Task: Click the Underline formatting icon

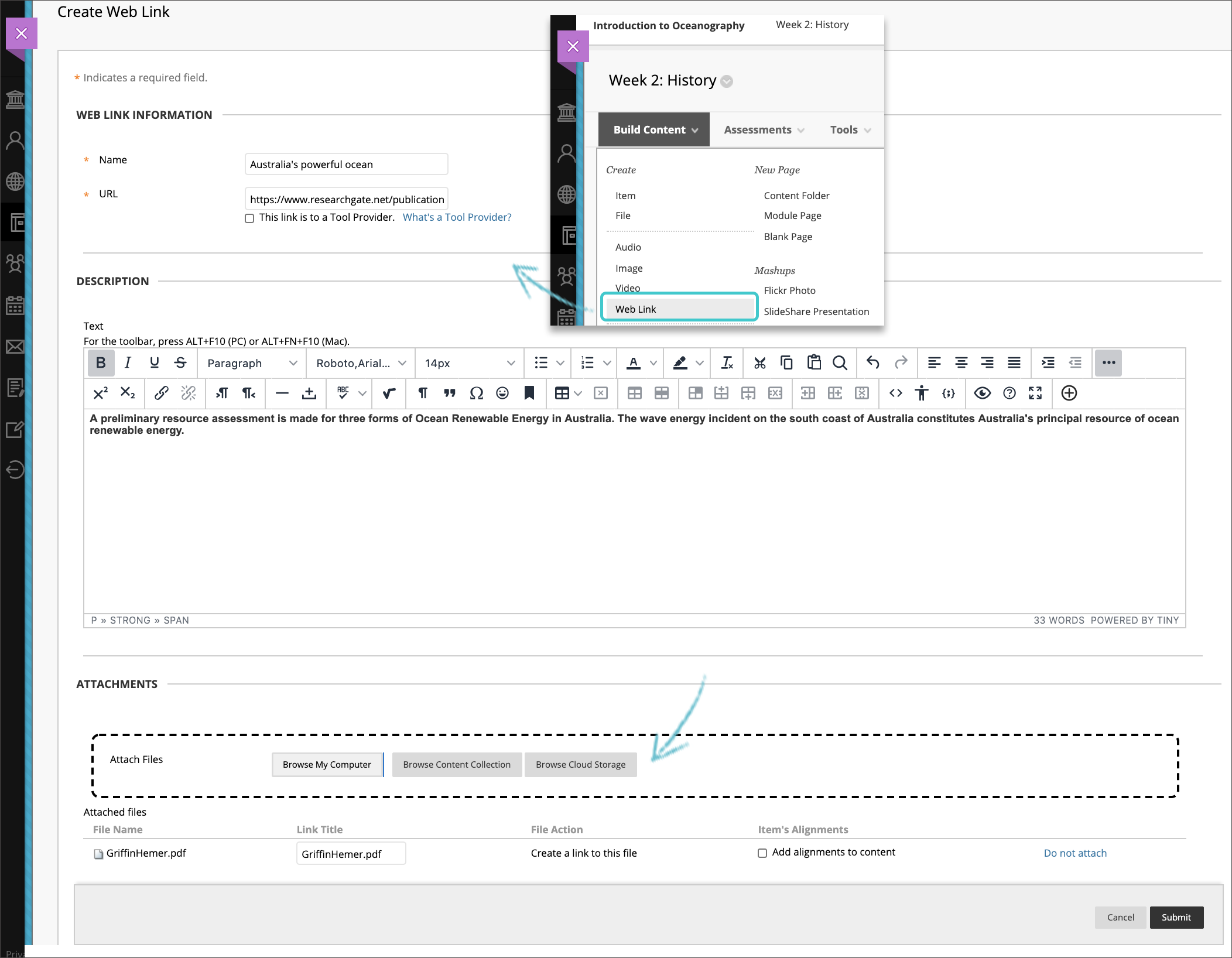Action: coord(154,362)
